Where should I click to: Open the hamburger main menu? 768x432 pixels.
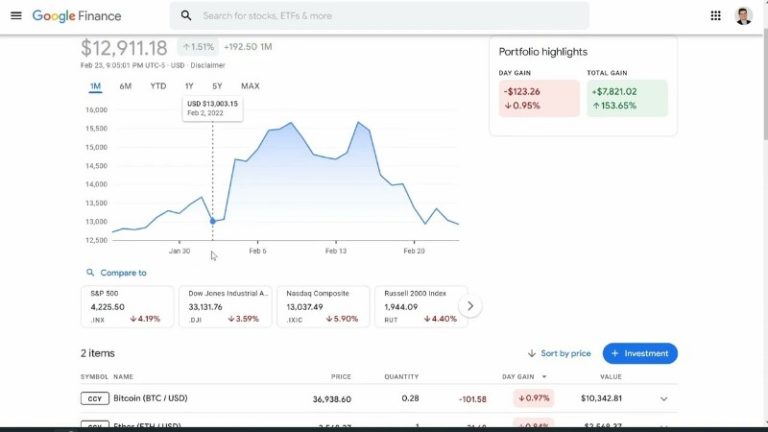16,16
